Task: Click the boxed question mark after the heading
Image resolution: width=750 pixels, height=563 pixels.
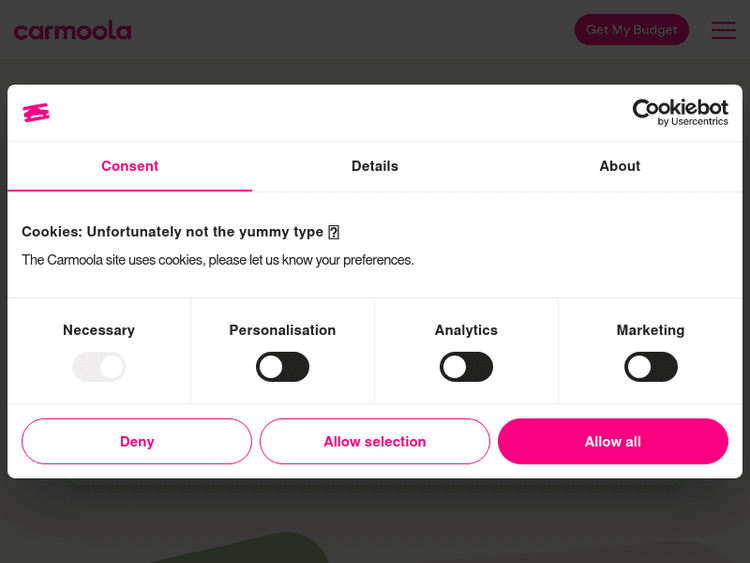Action: [334, 232]
